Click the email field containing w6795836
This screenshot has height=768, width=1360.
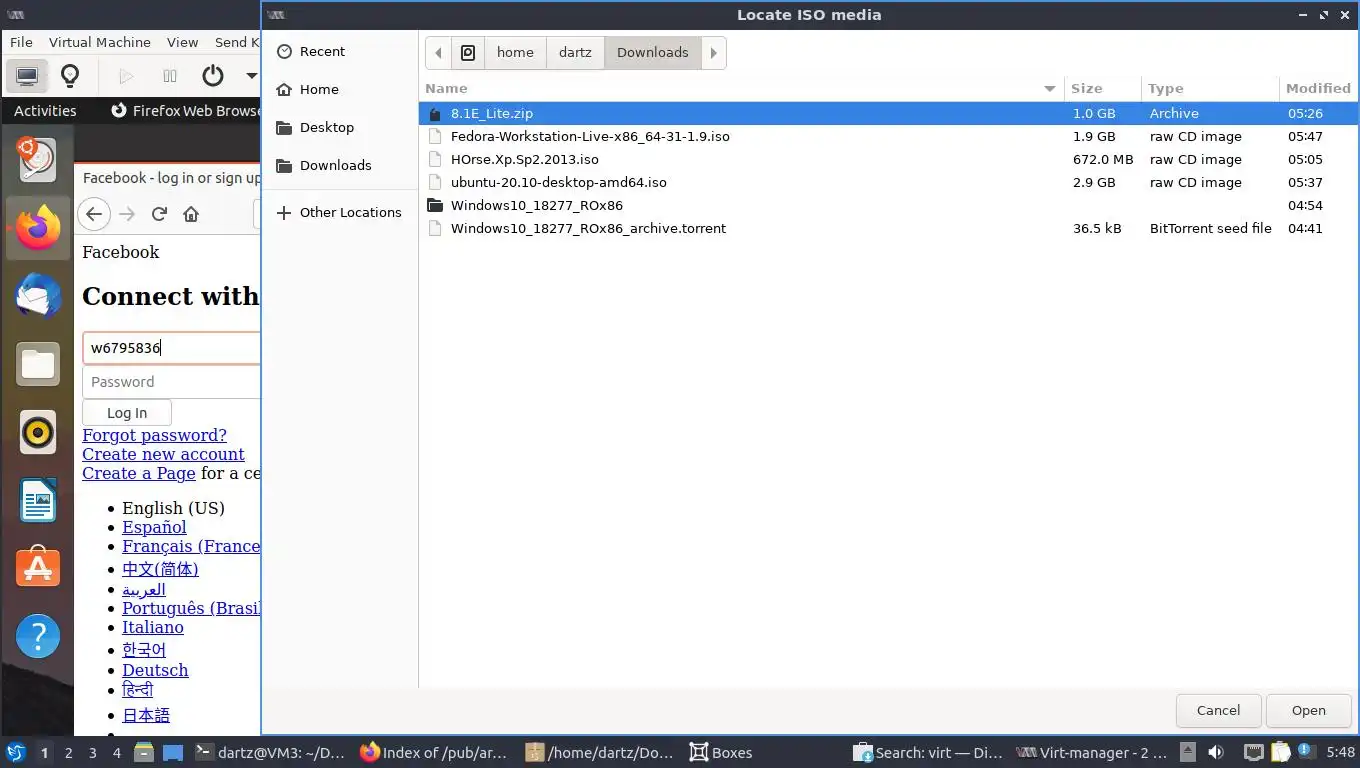tap(172, 348)
